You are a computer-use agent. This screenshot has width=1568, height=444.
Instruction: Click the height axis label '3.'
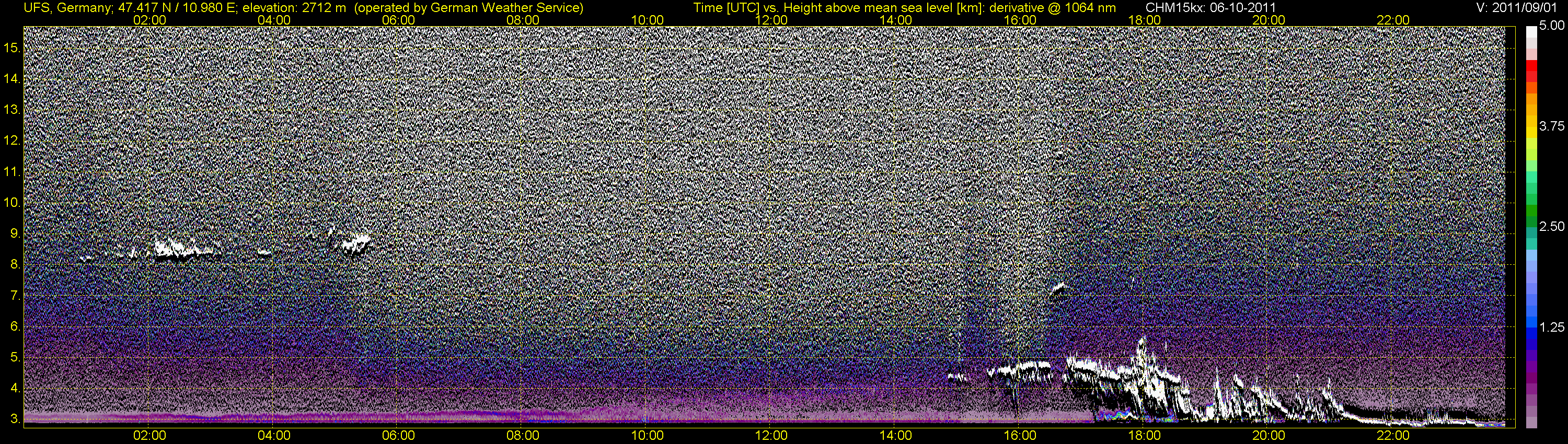tap(15, 419)
